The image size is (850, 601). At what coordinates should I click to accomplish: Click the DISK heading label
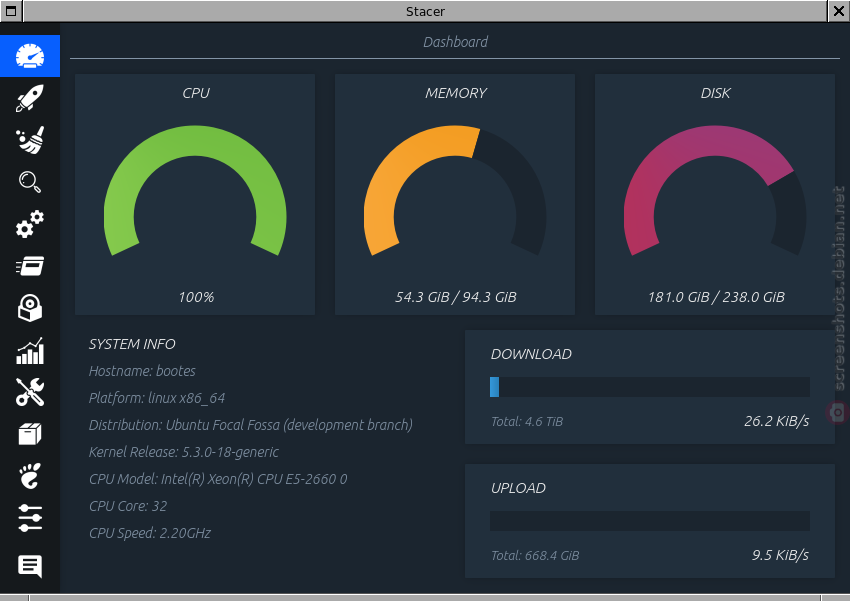tap(716, 93)
